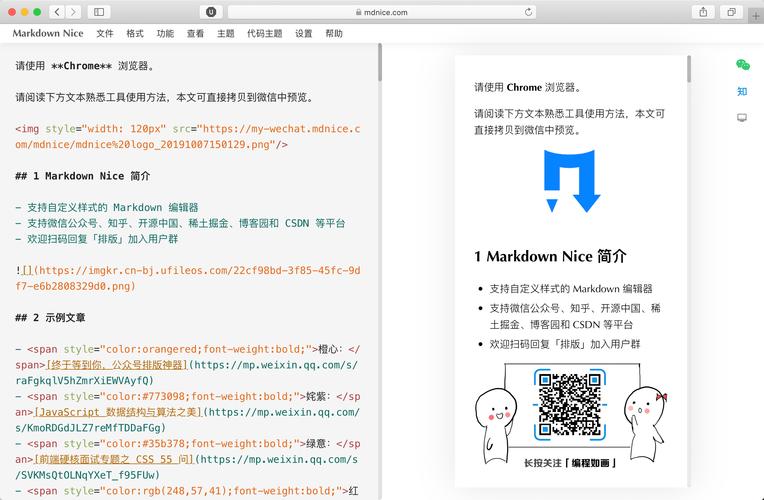Expand the 代码主题 dropdown menu
Screen dimensions: 764x500
tap(265, 33)
